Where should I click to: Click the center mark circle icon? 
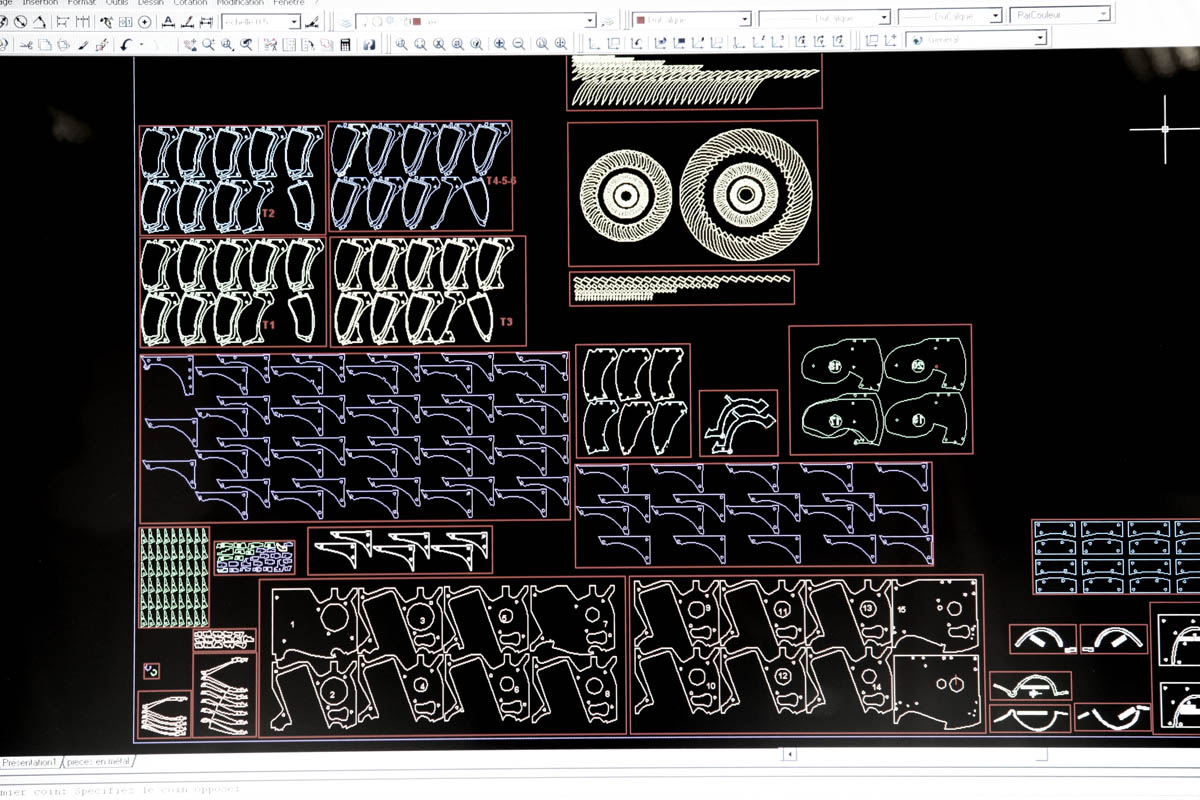tap(145, 22)
